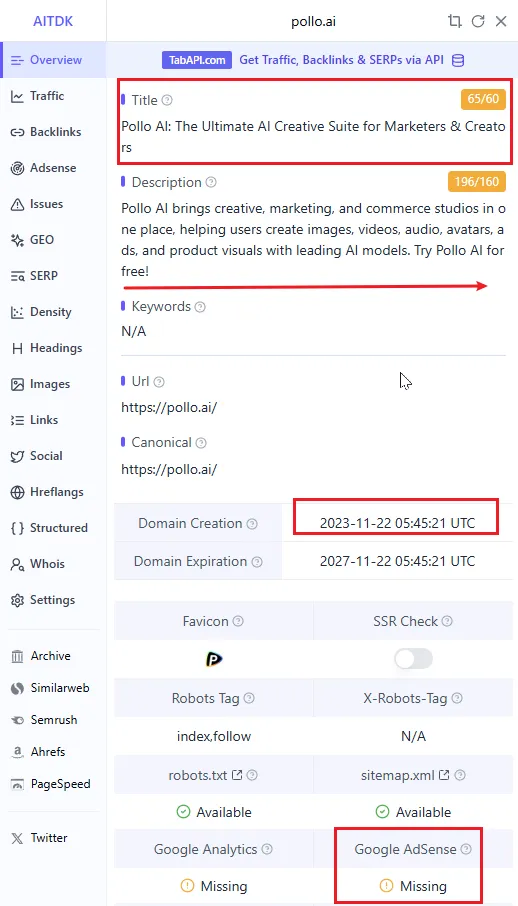Open the robots.txt external link icon
518x906 pixels.
coord(237,775)
